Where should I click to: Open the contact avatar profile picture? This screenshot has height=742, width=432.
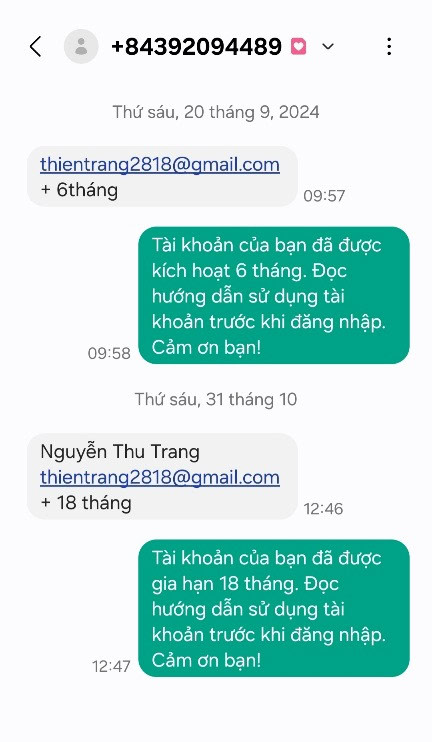[x=81, y=46]
